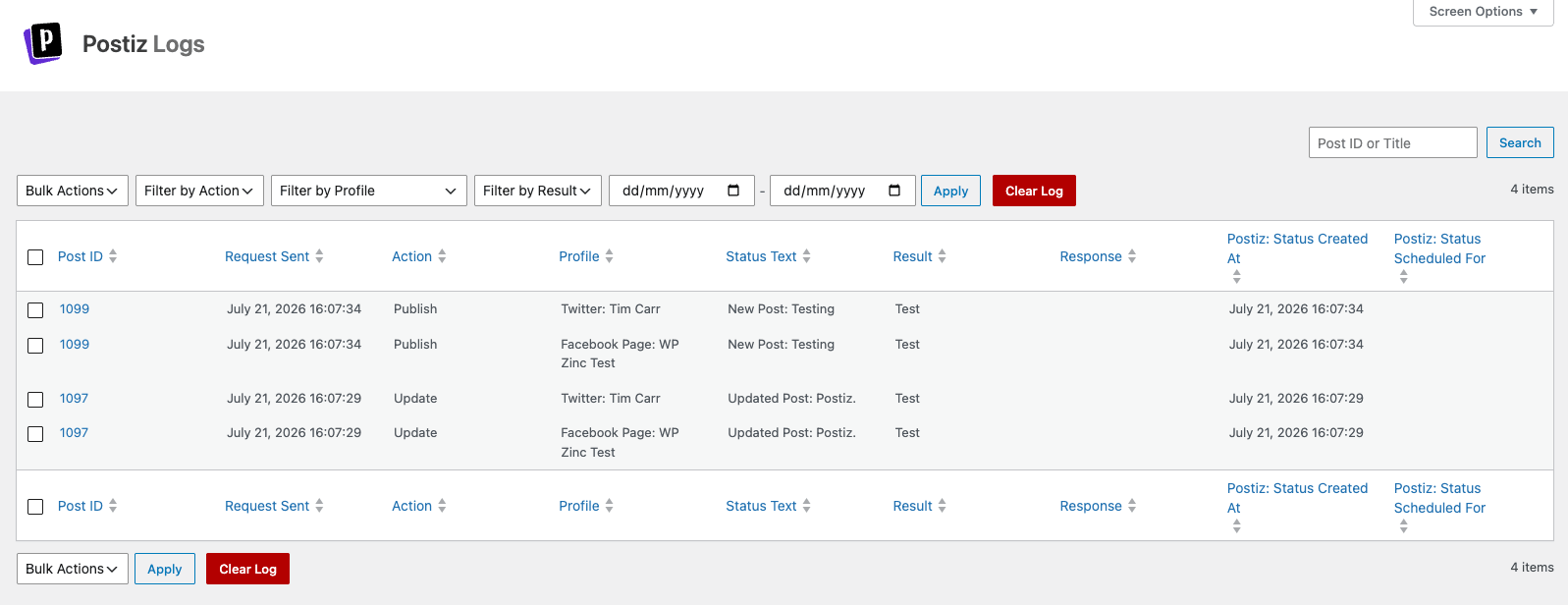The height and width of the screenshot is (605, 1568).
Task: Sort by top Response column header
Action: point(1091,256)
